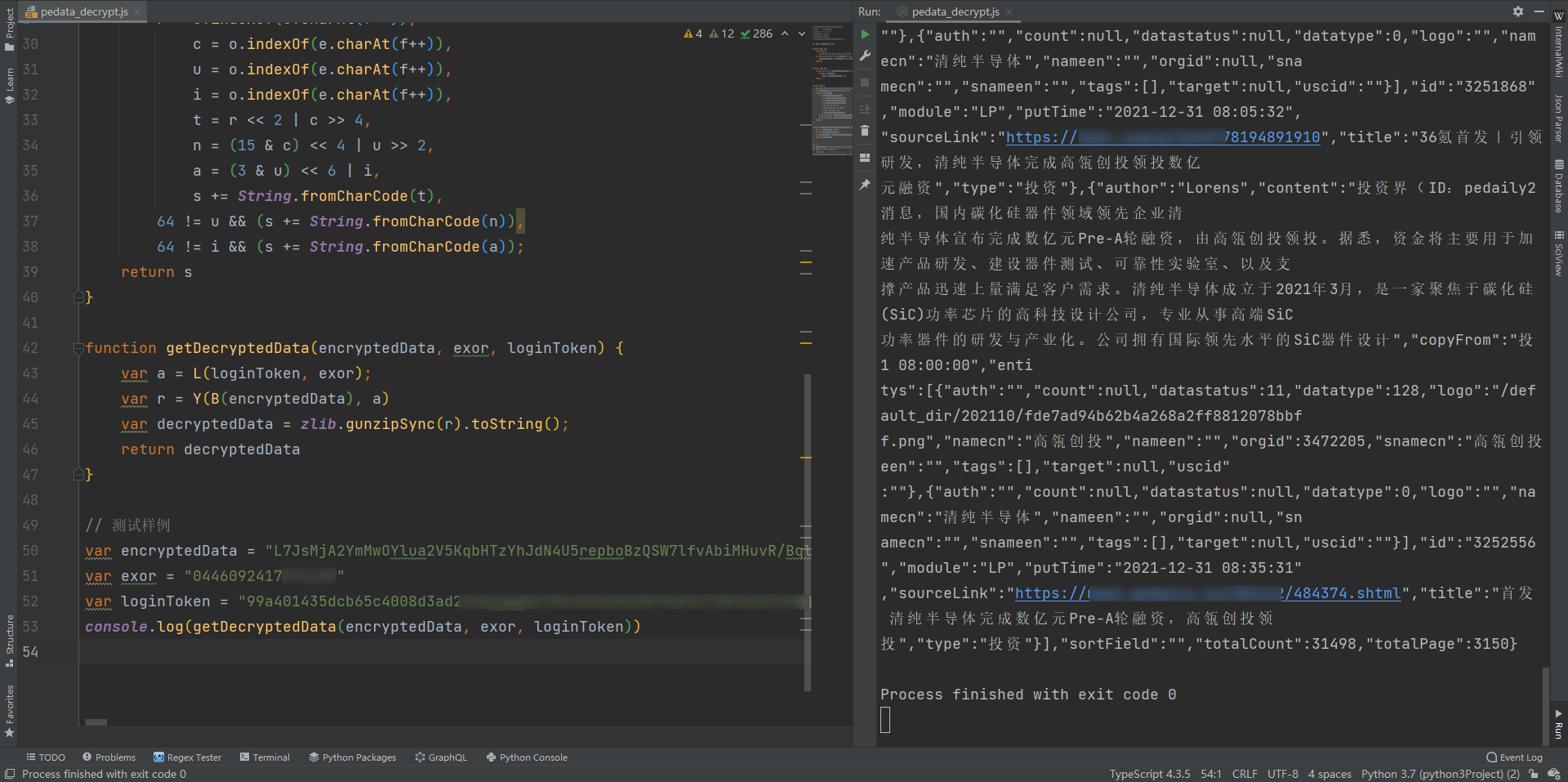Open the CRLF line separator dropdown
Image resolution: width=1568 pixels, height=782 pixels.
click(x=1245, y=774)
